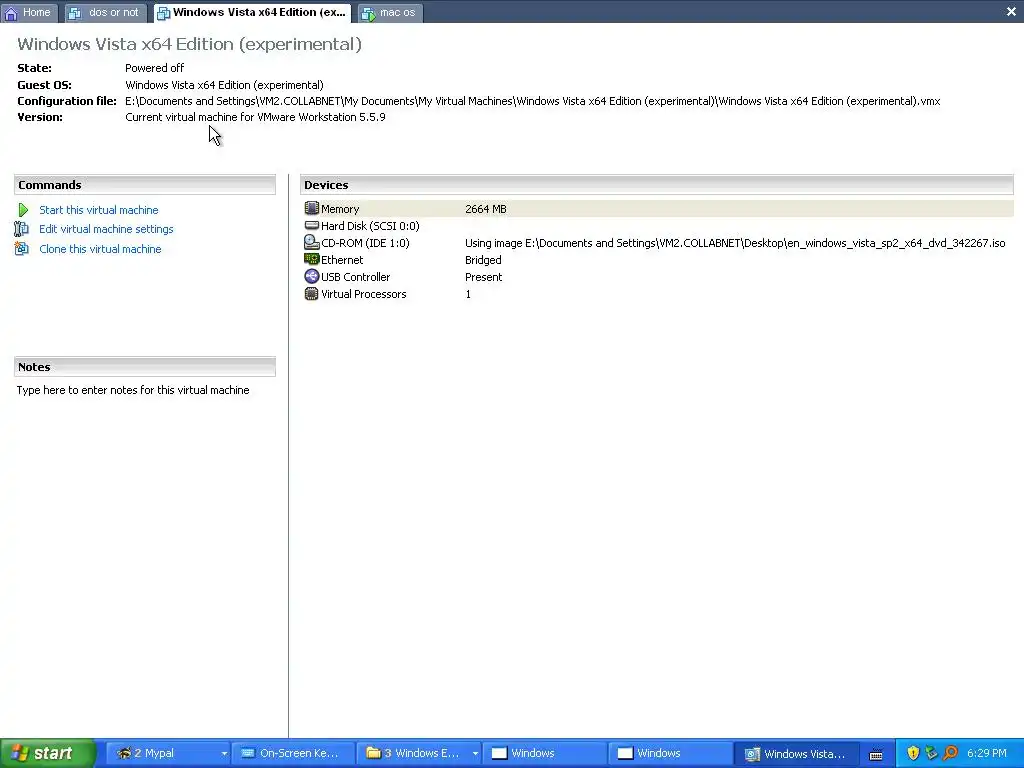Click the Notes panel header

click(x=145, y=367)
